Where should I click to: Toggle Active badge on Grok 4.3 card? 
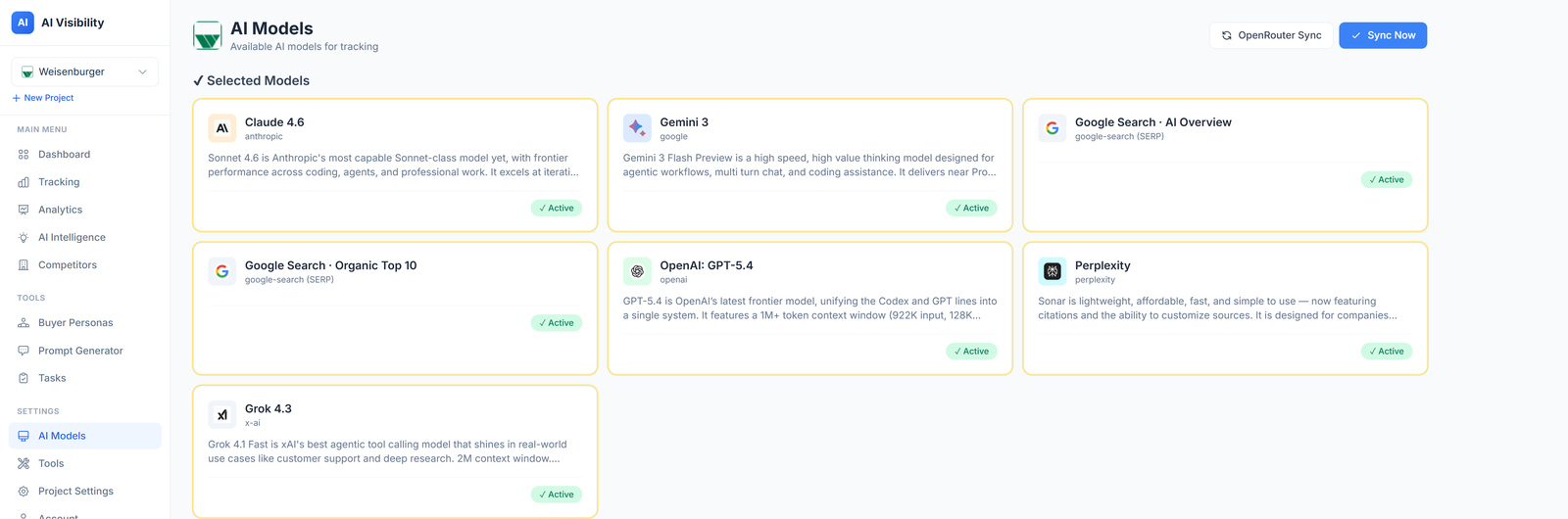(x=557, y=495)
